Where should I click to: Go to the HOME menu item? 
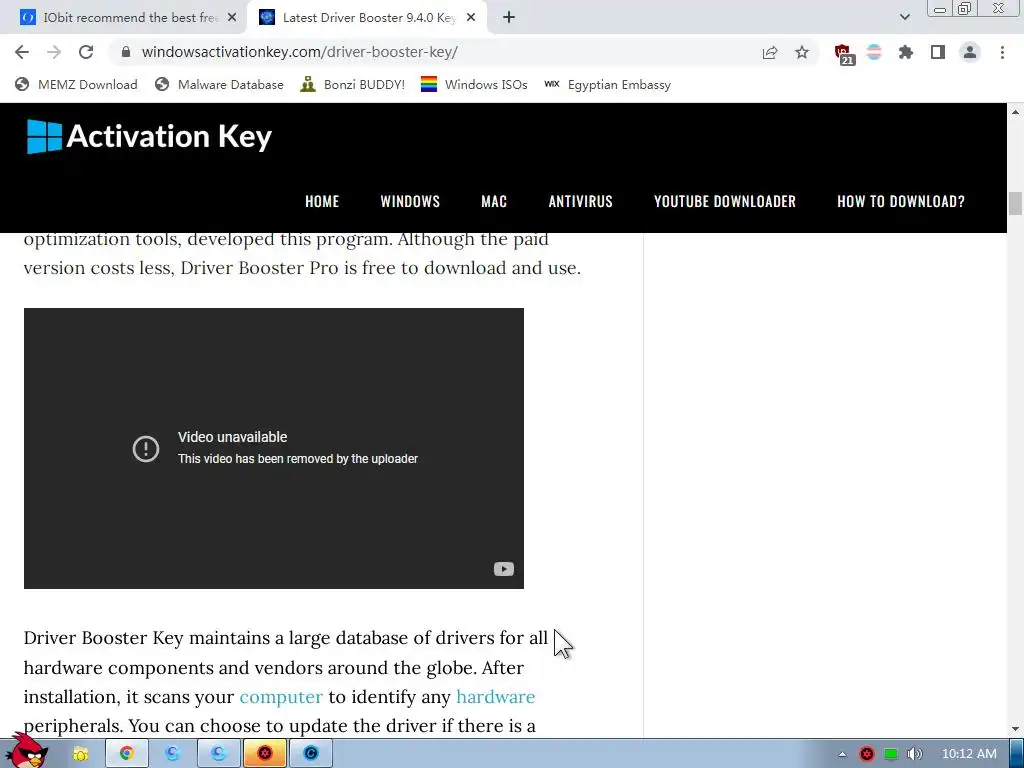click(322, 201)
